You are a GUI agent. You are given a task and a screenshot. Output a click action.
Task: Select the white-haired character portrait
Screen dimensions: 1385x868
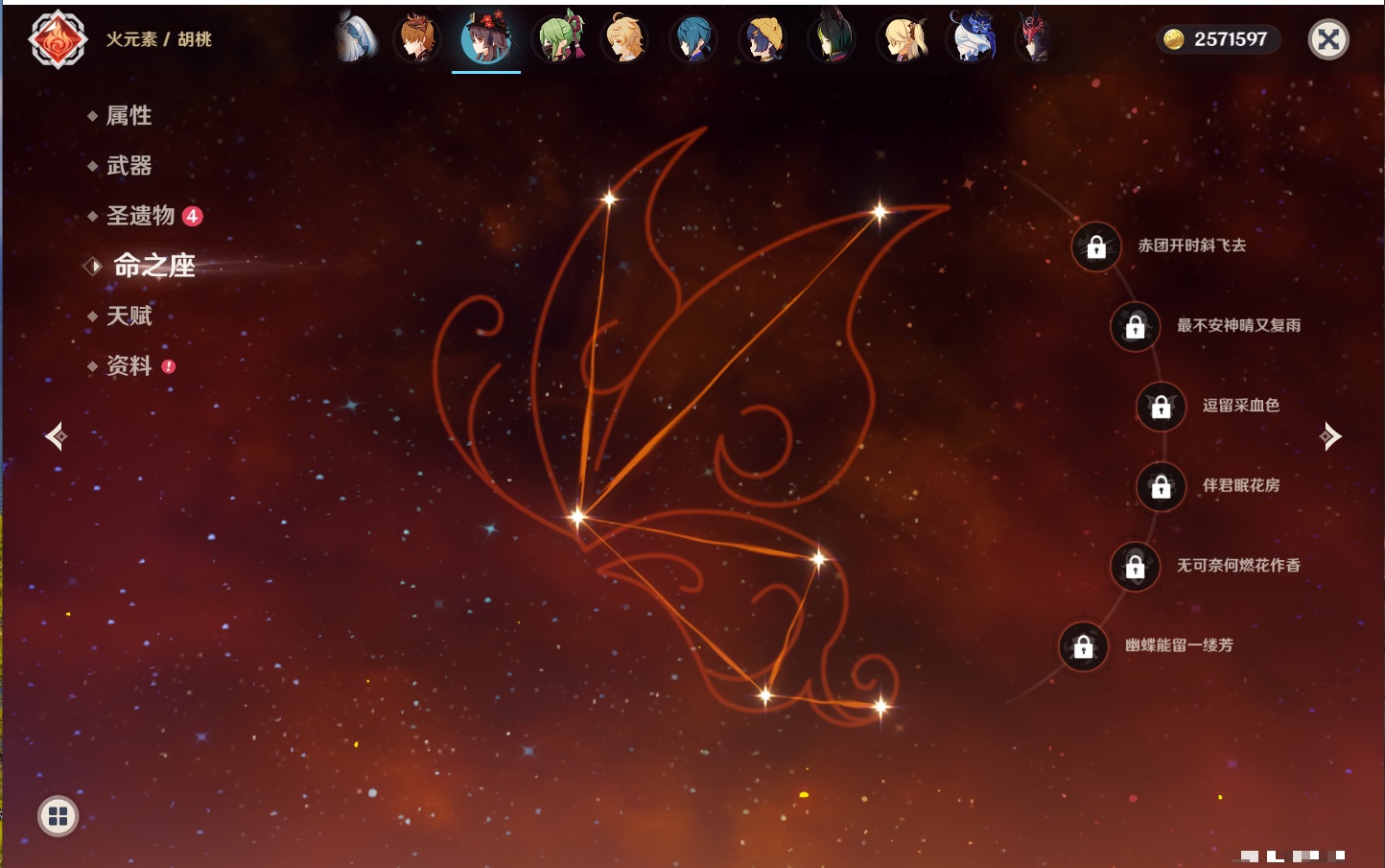[356, 38]
